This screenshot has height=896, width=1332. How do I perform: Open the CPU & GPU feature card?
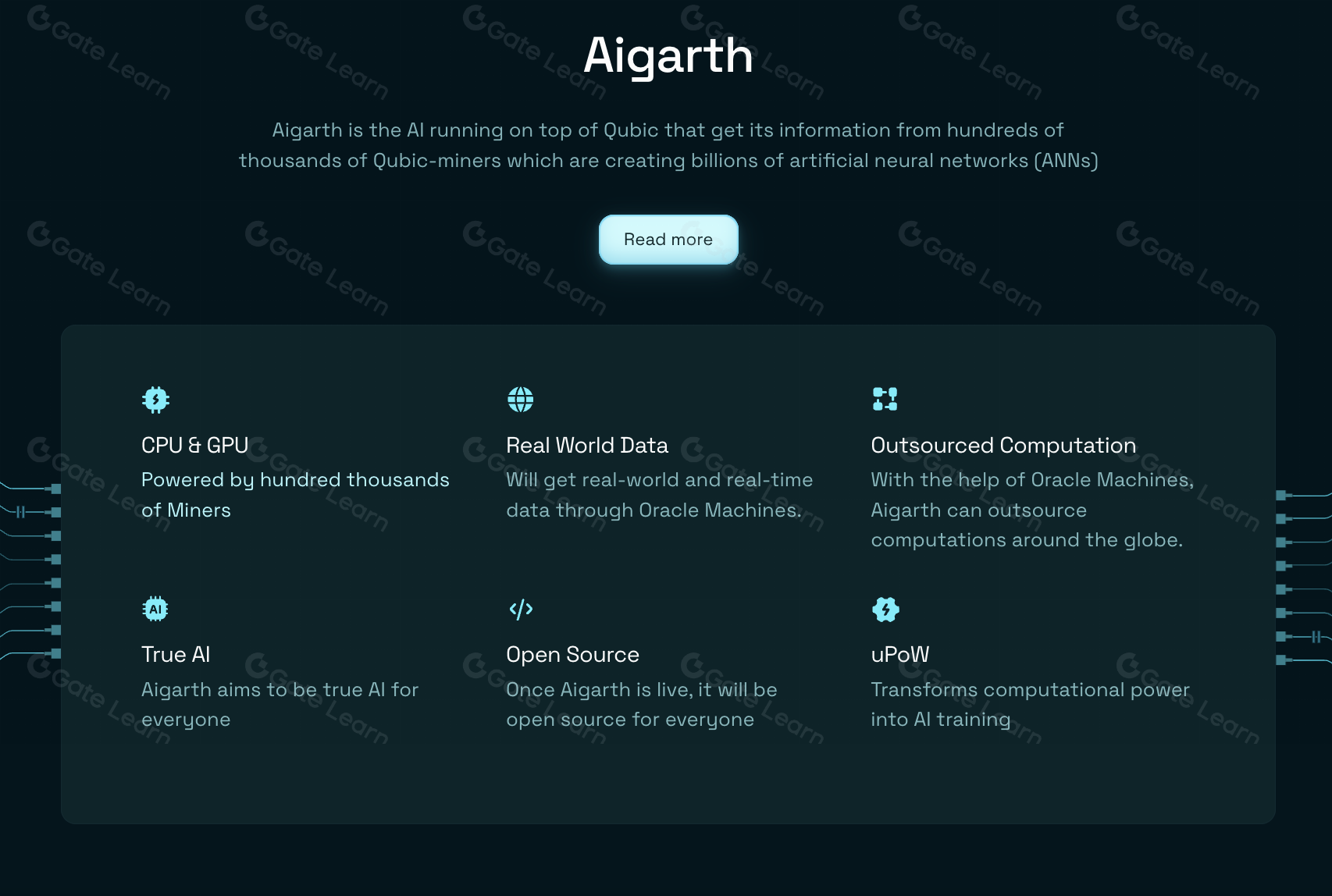(x=295, y=453)
